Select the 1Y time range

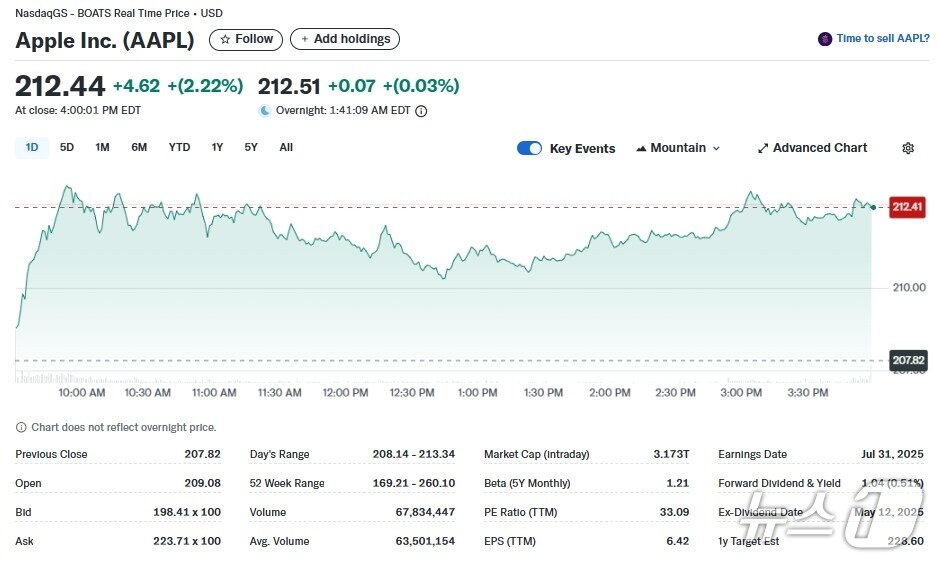click(x=217, y=148)
